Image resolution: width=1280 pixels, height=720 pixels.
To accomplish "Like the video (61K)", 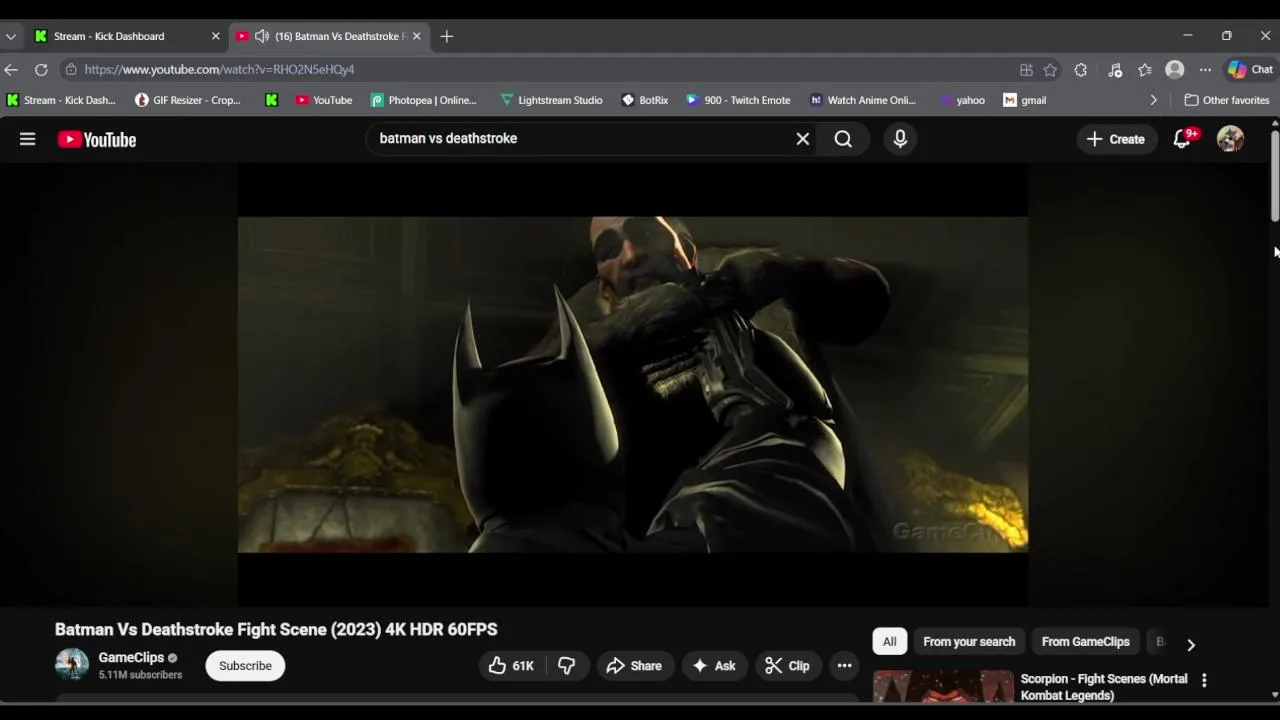I will point(511,666).
